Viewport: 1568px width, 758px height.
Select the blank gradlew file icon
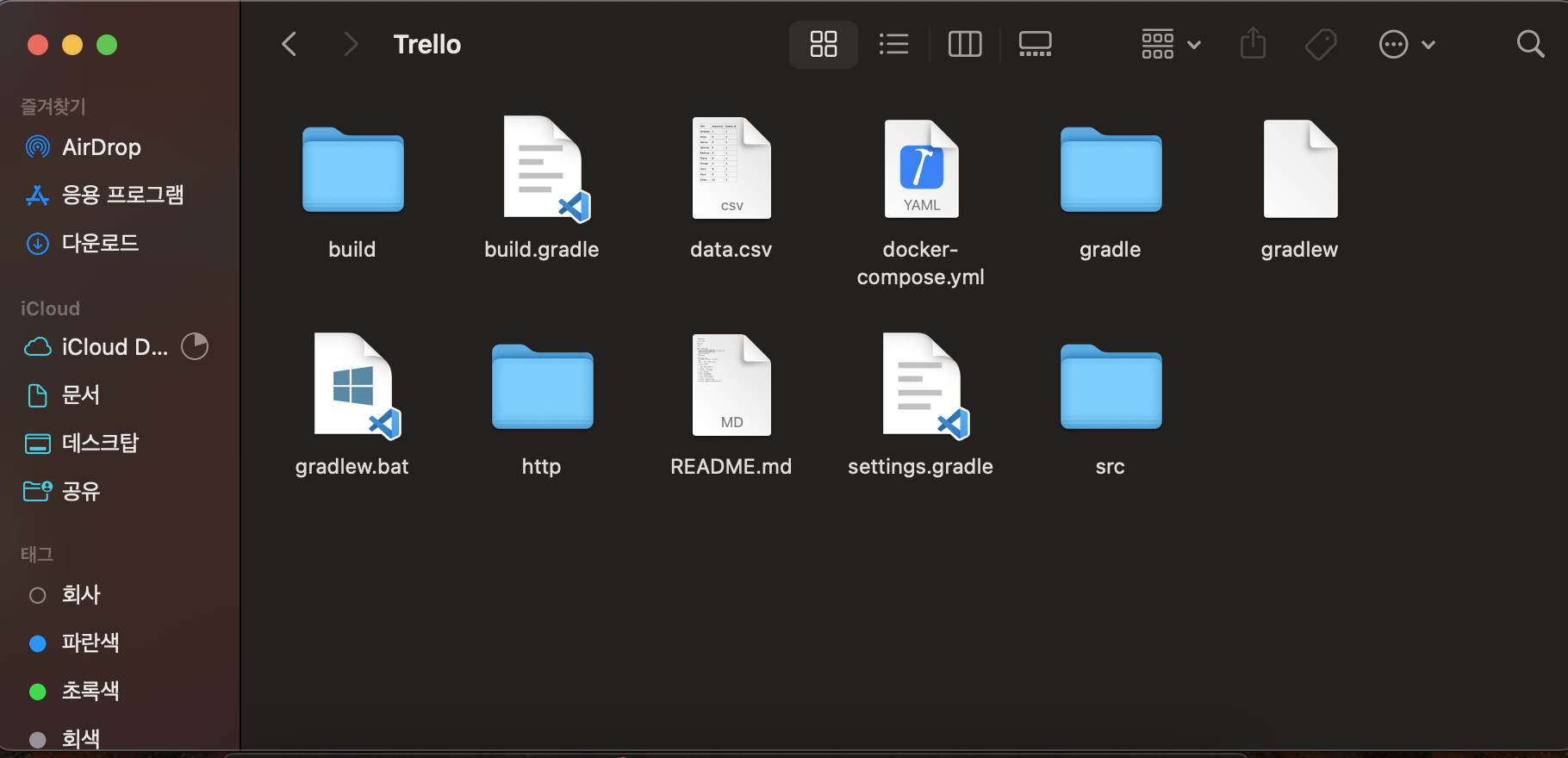click(x=1300, y=168)
